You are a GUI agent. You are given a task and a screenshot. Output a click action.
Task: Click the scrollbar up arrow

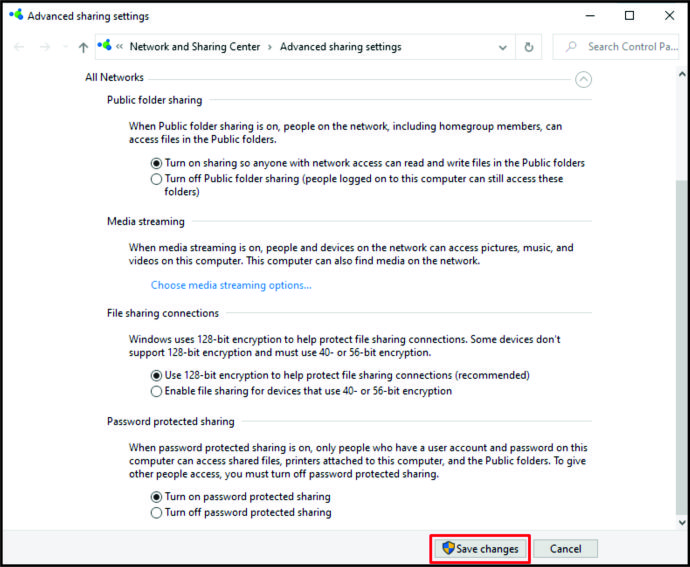coord(682,74)
